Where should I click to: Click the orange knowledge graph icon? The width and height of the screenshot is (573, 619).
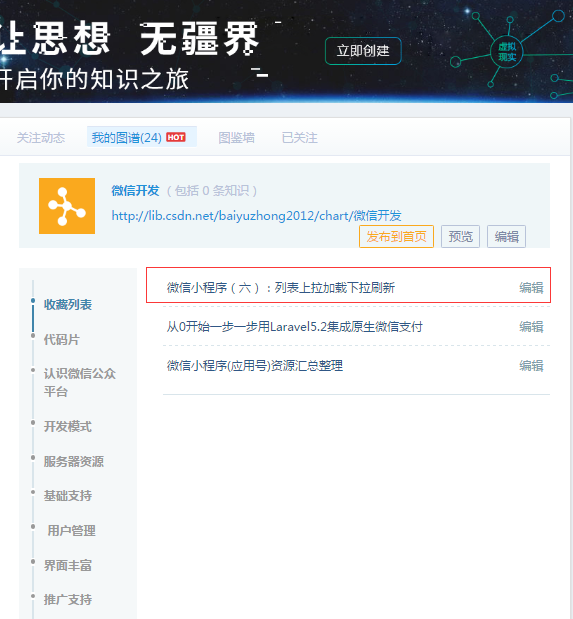tap(67, 206)
